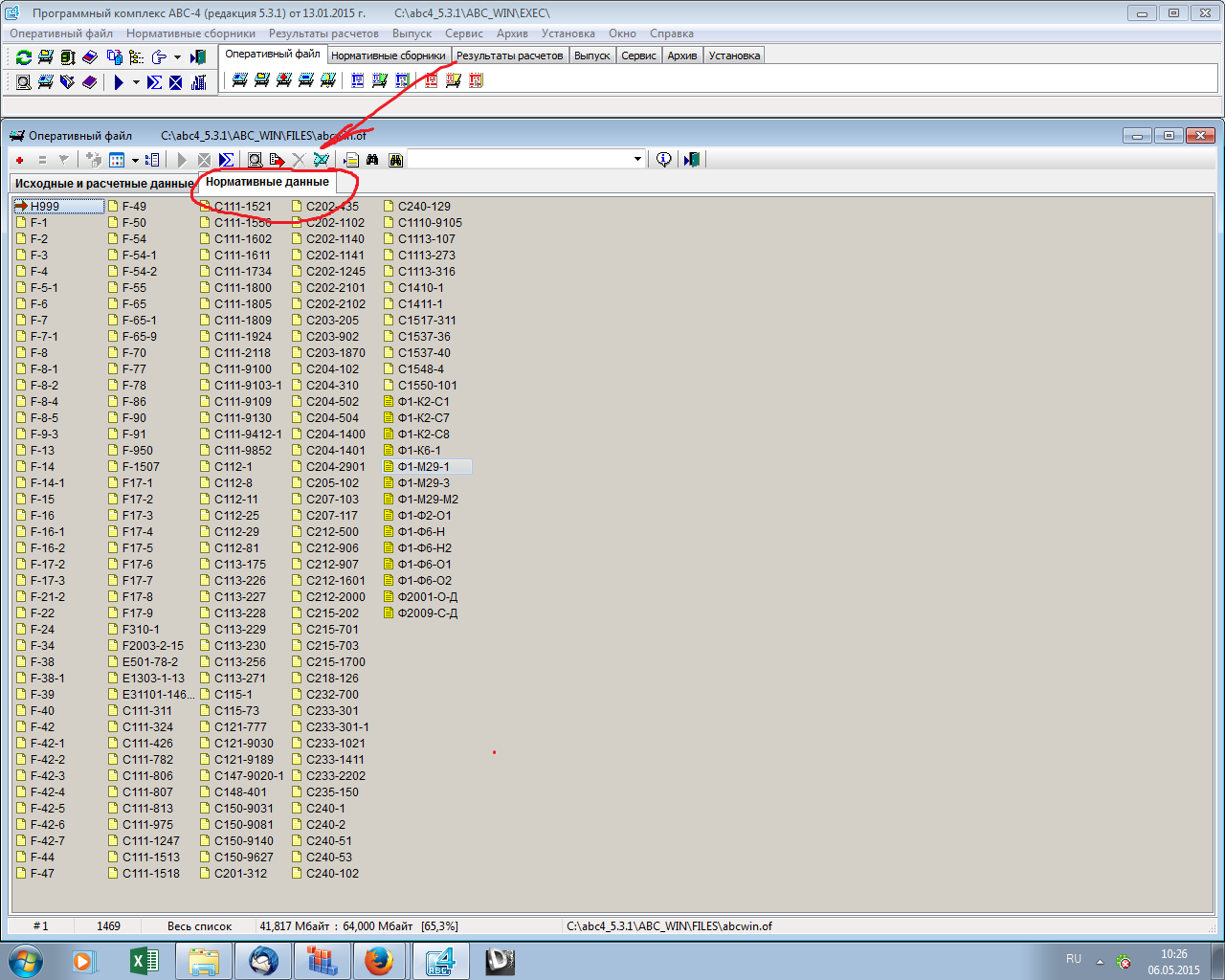Select the Архив toolbar tab

point(681,56)
